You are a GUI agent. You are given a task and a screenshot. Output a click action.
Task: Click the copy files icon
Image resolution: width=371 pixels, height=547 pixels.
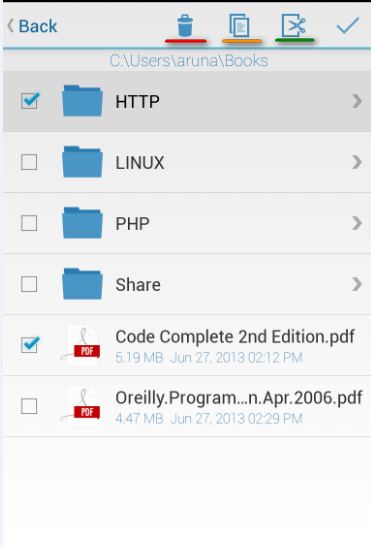click(239, 25)
